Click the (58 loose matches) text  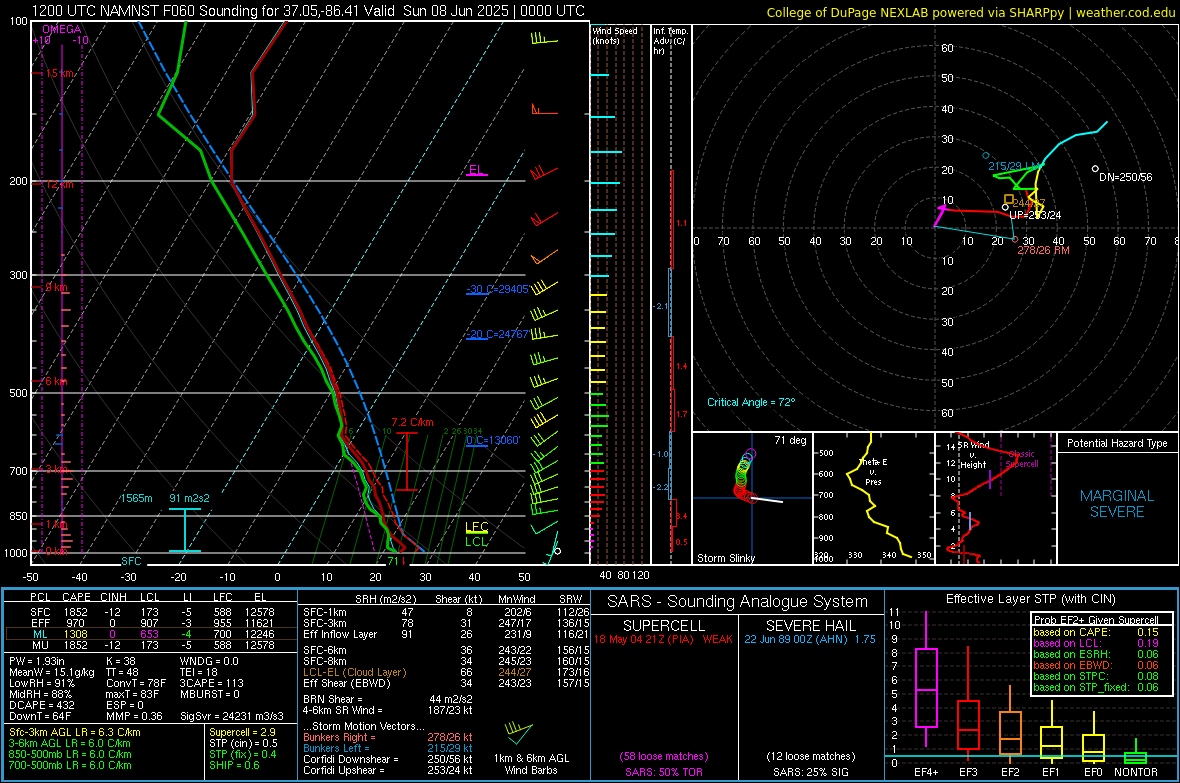(664, 756)
